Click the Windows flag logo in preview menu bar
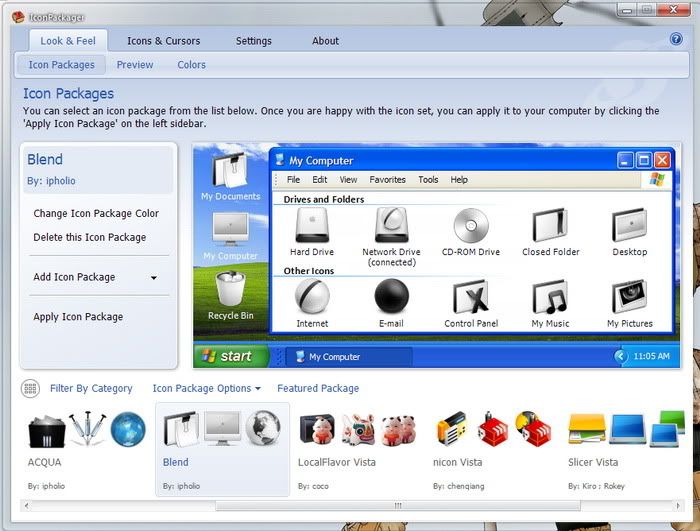This screenshot has height=531, width=700. (x=657, y=179)
